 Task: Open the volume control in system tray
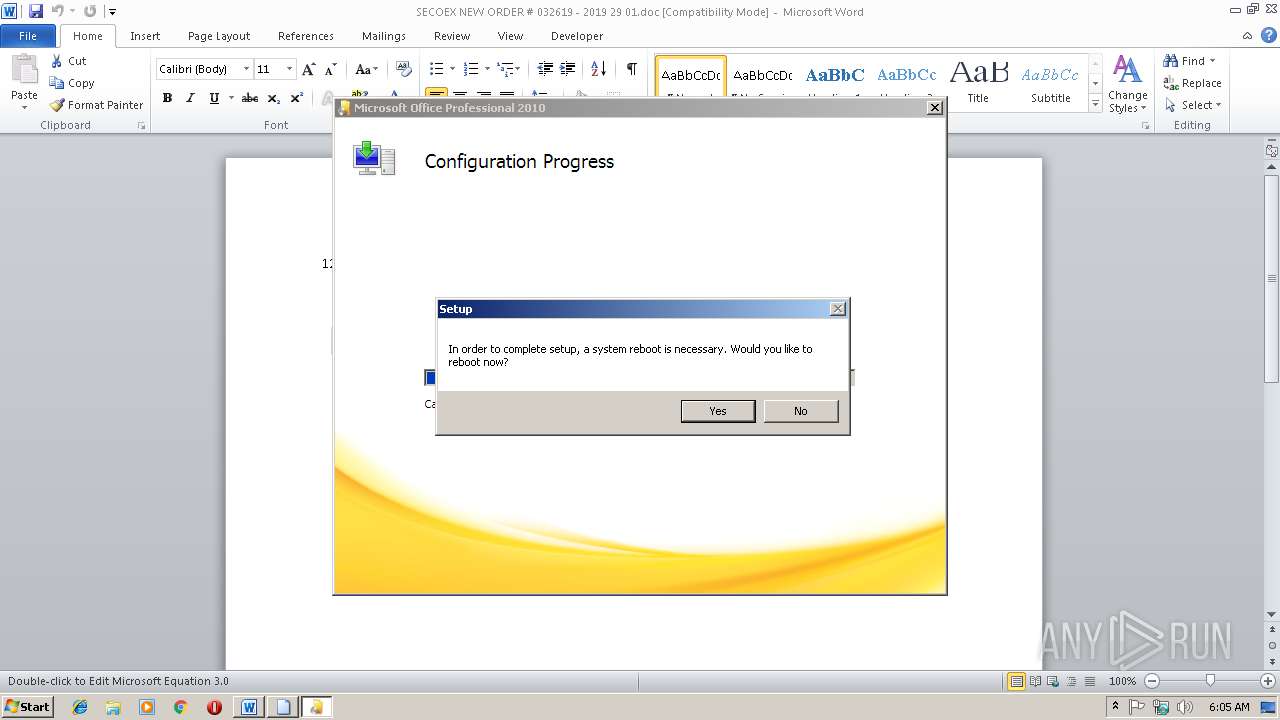(1184, 707)
